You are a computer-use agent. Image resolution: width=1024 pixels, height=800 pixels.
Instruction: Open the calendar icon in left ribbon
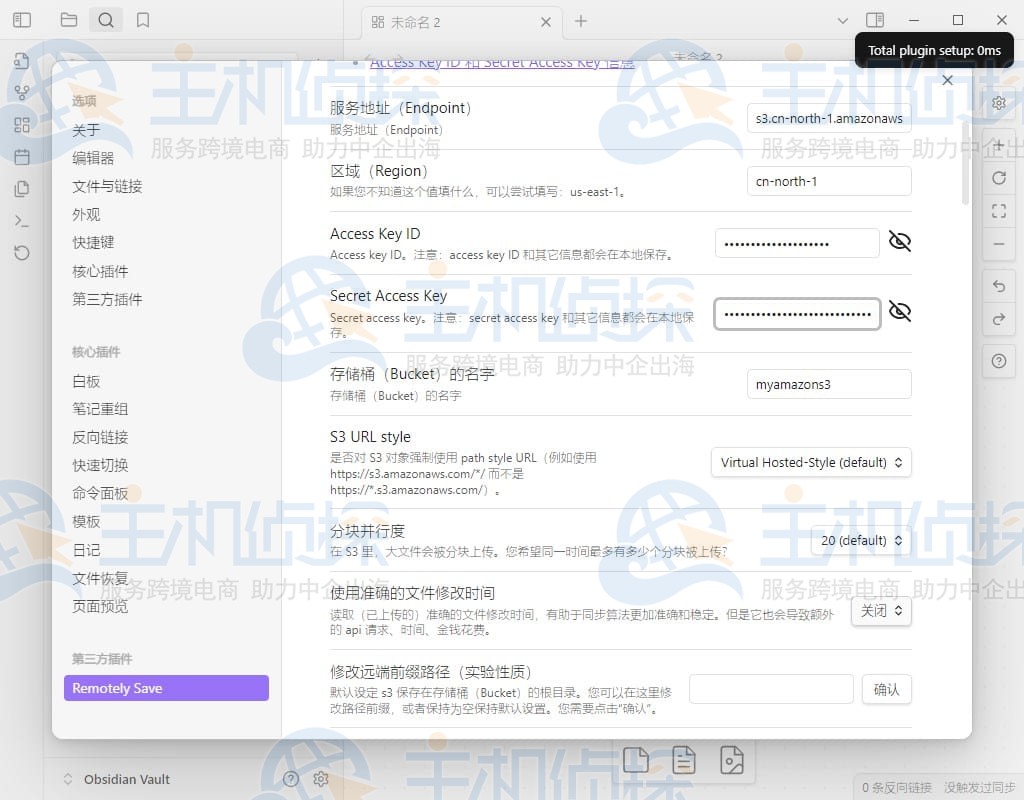coord(22,156)
